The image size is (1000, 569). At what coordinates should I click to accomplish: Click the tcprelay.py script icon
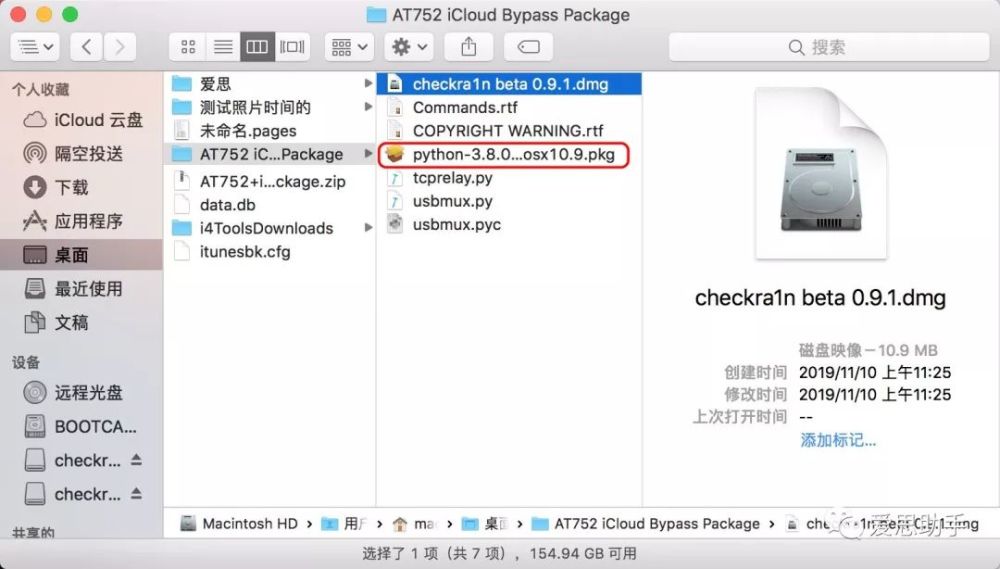point(395,178)
